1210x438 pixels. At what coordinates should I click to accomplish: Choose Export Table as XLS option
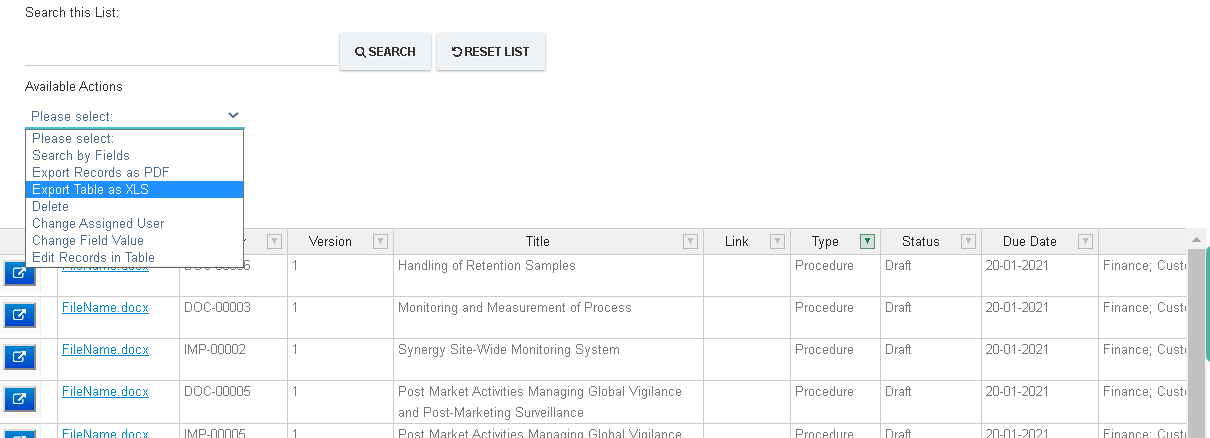(134, 190)
